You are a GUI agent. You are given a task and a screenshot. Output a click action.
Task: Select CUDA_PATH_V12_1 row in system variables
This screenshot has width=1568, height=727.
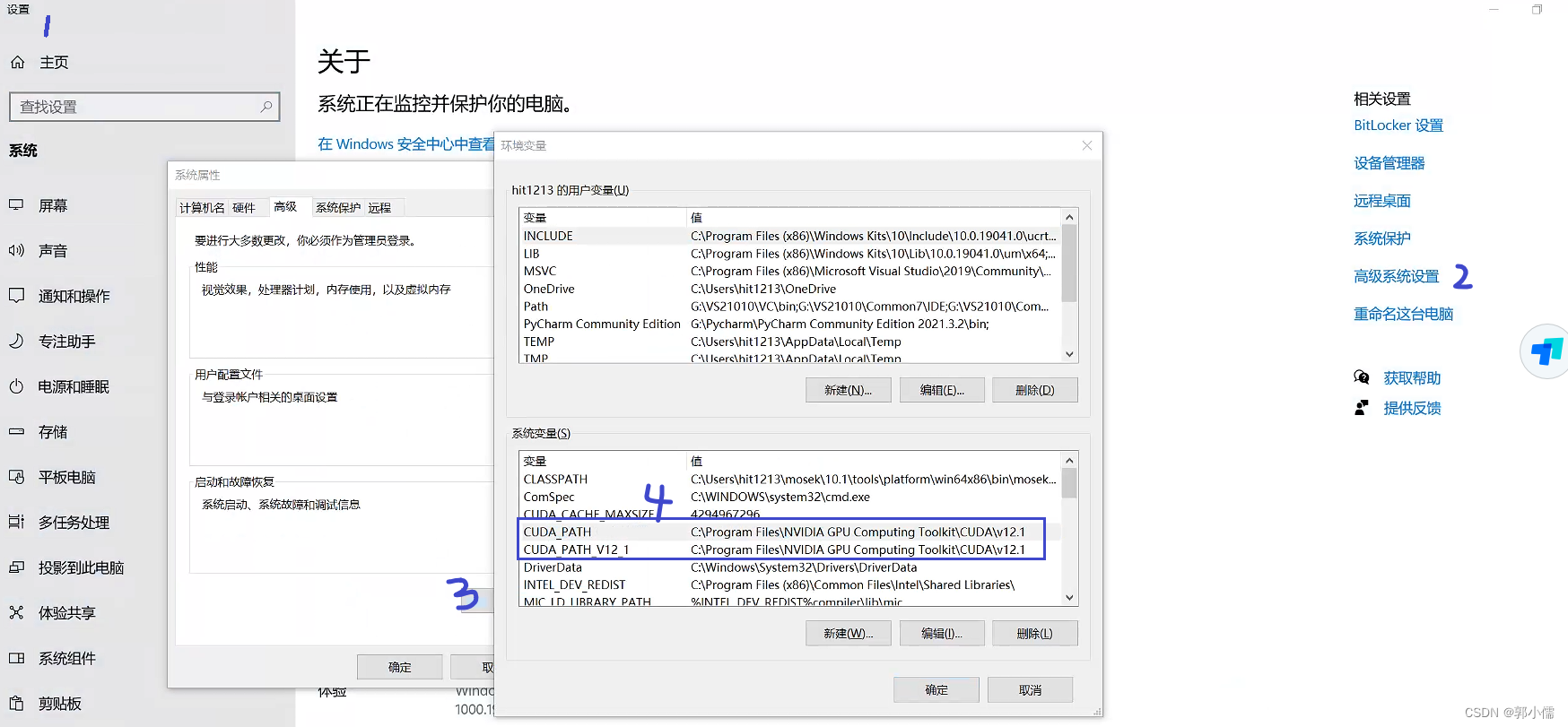(789, 550)
